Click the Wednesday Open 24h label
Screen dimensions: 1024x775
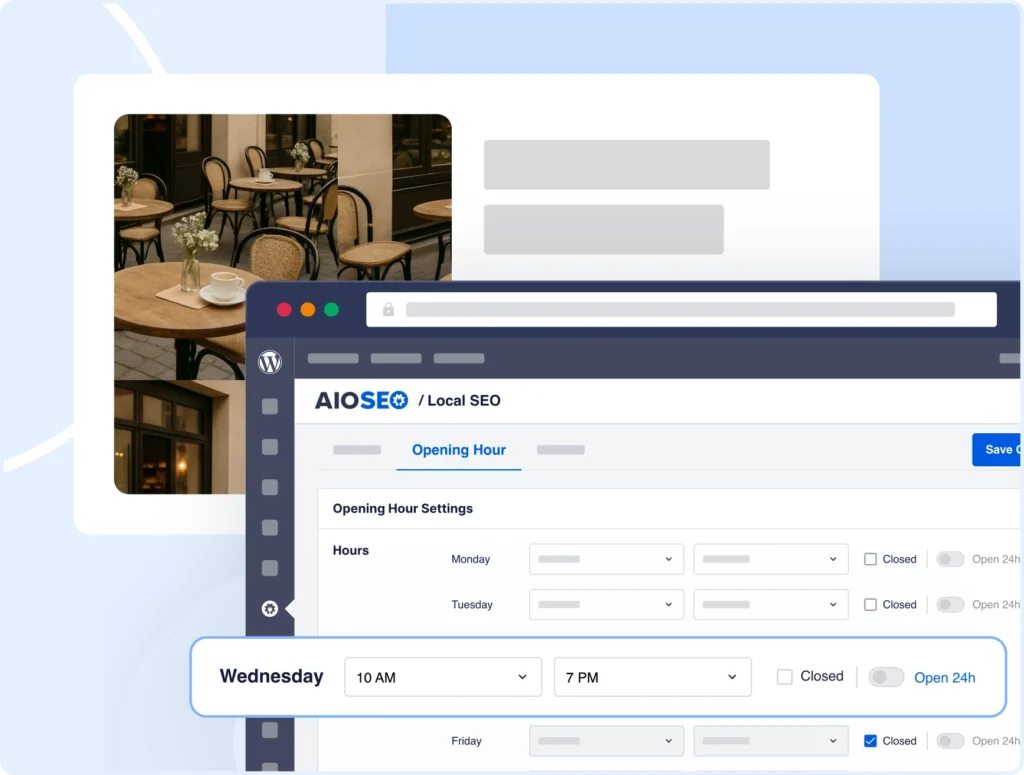pos(944,678)
